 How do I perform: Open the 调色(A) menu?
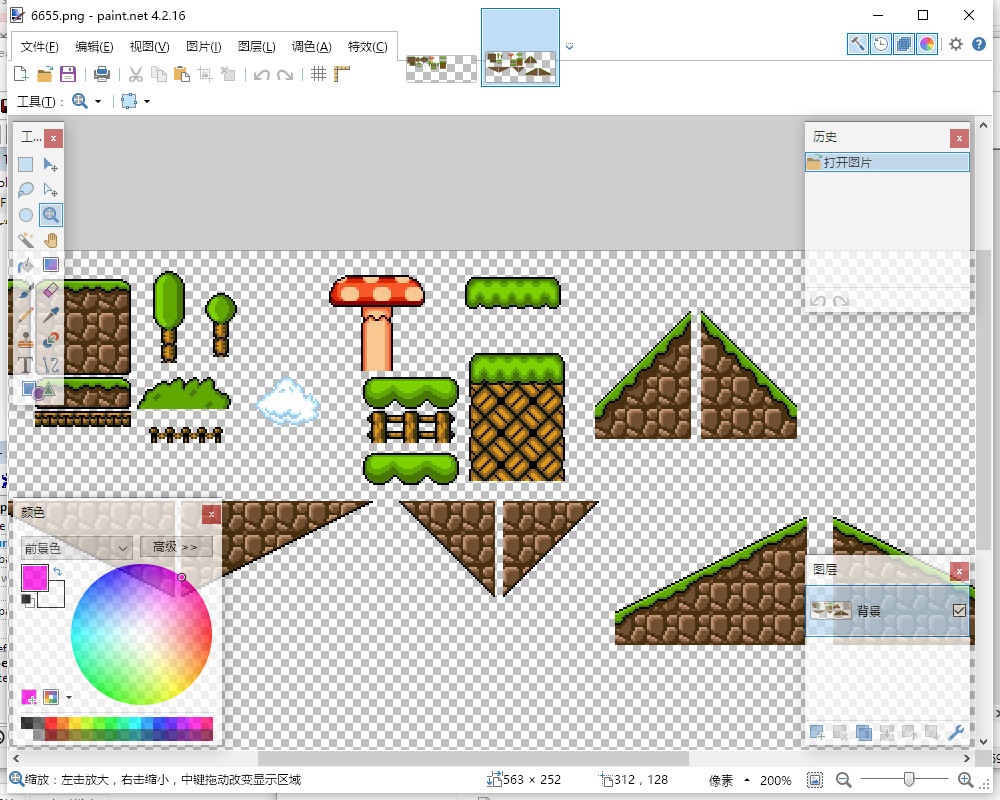(311, 47)
